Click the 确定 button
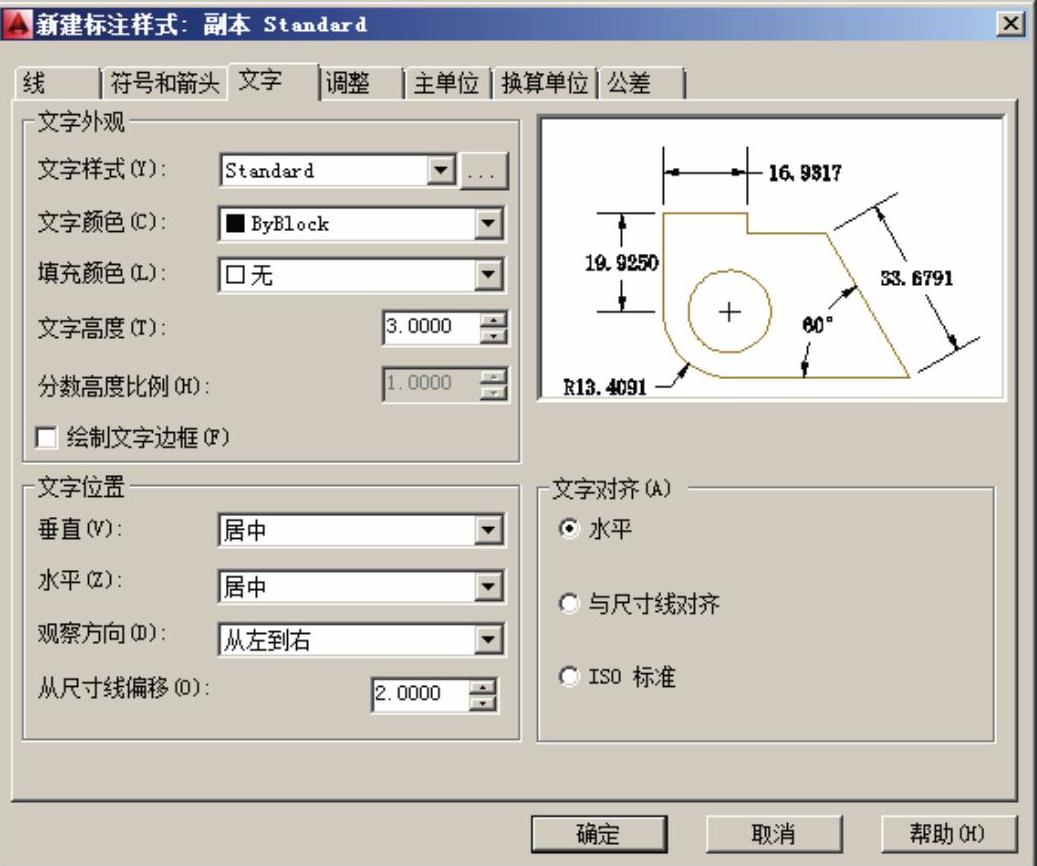This screenshot has height=866, width=1037. tap(598, 834)
